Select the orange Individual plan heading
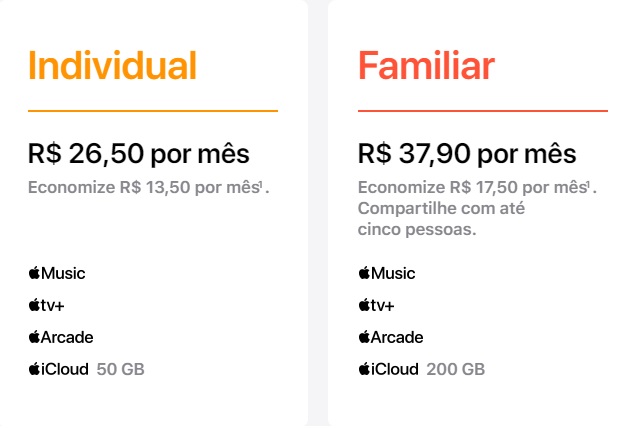The width and height of the screenshot is (625, 428). coord(112,66)
